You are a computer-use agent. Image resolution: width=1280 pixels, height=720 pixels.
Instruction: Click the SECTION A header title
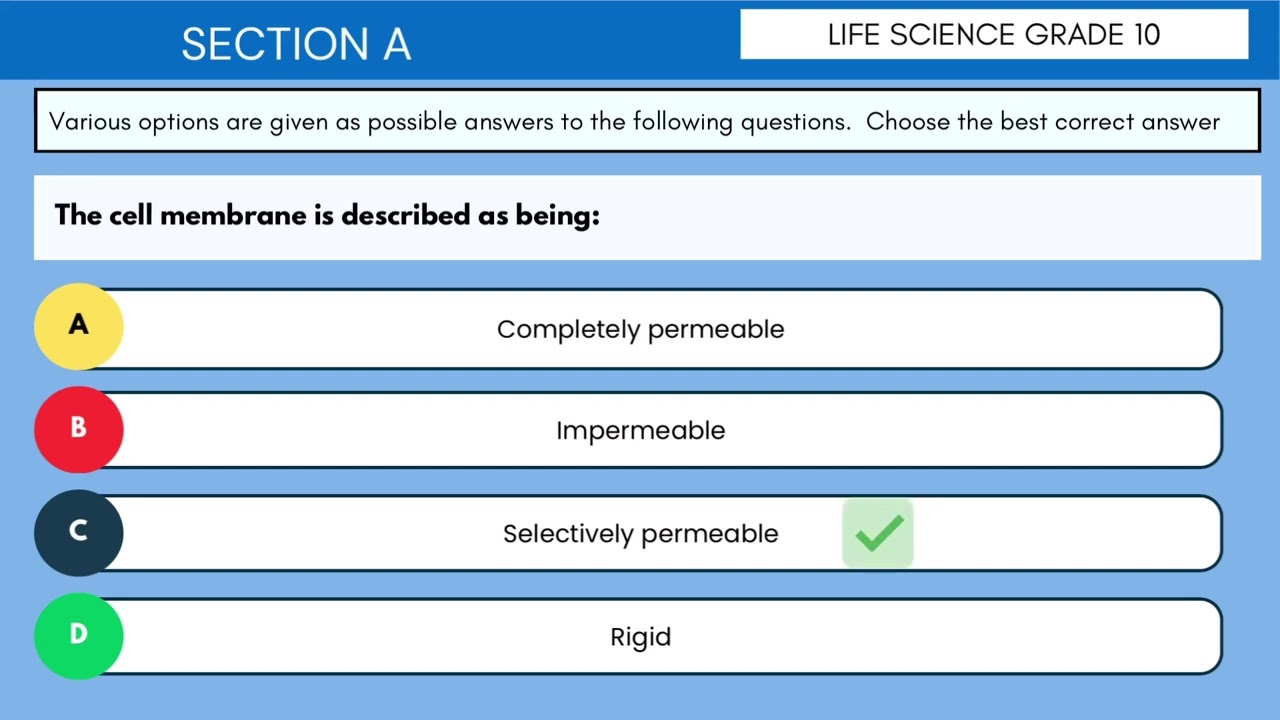click(296, 44)
